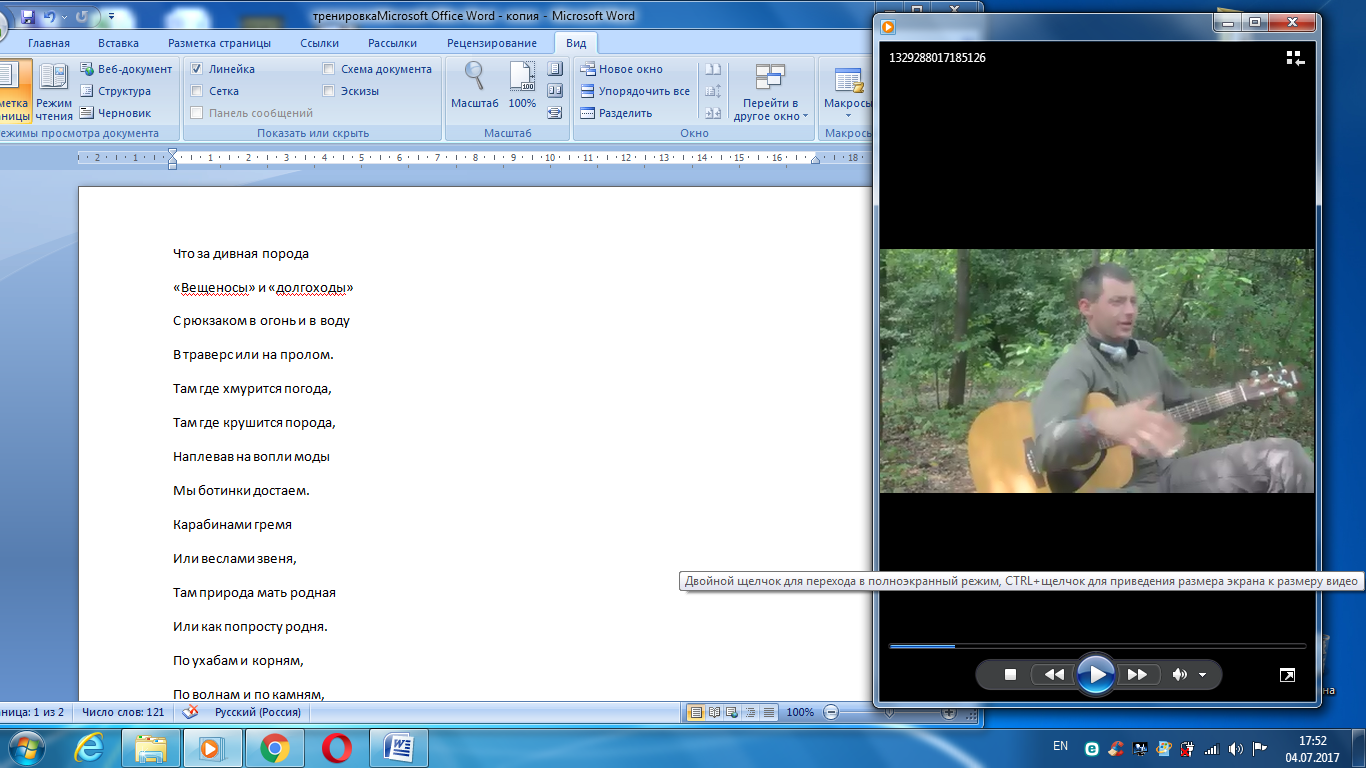The height and width of the screenshot is (768, 1366).
Task: Customize the Quick Access Toolbar dropdown
Action: coord(111,17)
